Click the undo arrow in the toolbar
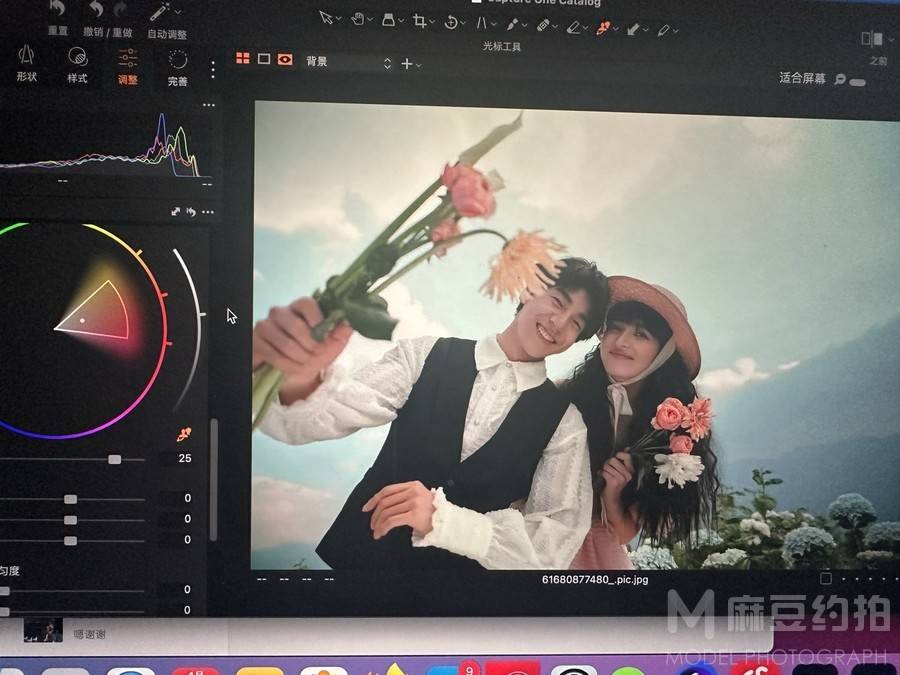900x675 pixels. coord(97,9)
